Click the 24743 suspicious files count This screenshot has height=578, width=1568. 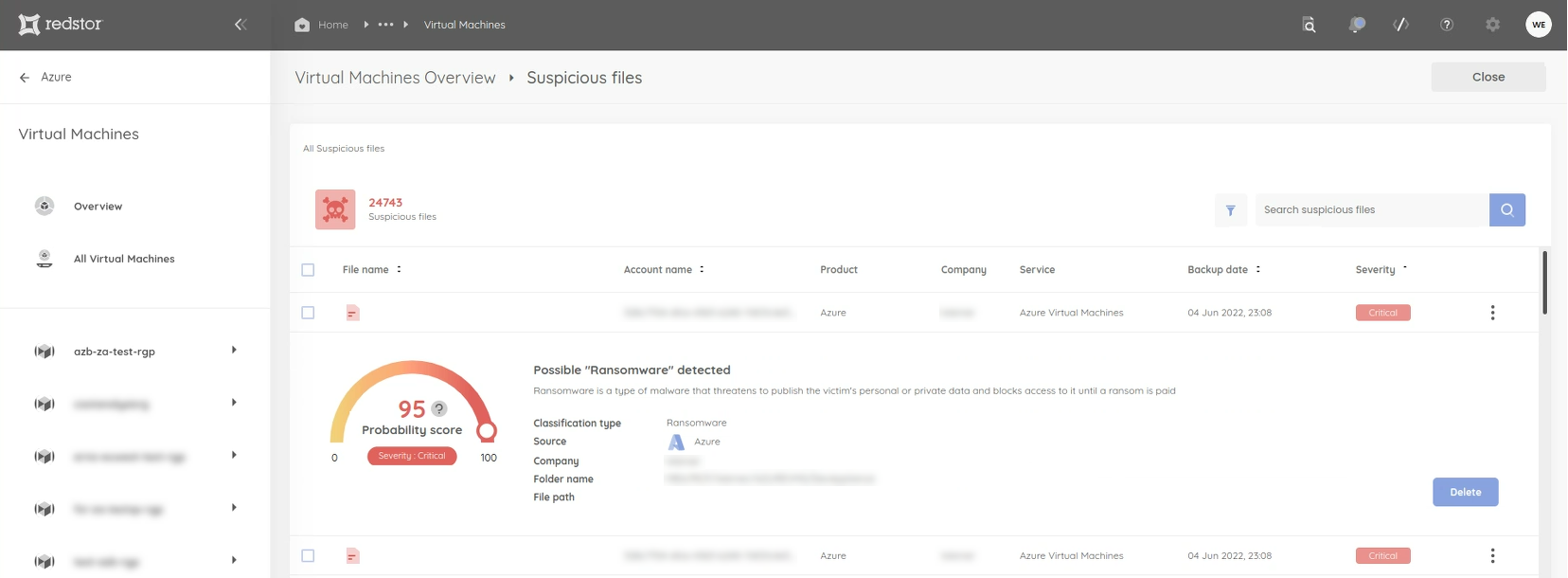pos(385,203)
